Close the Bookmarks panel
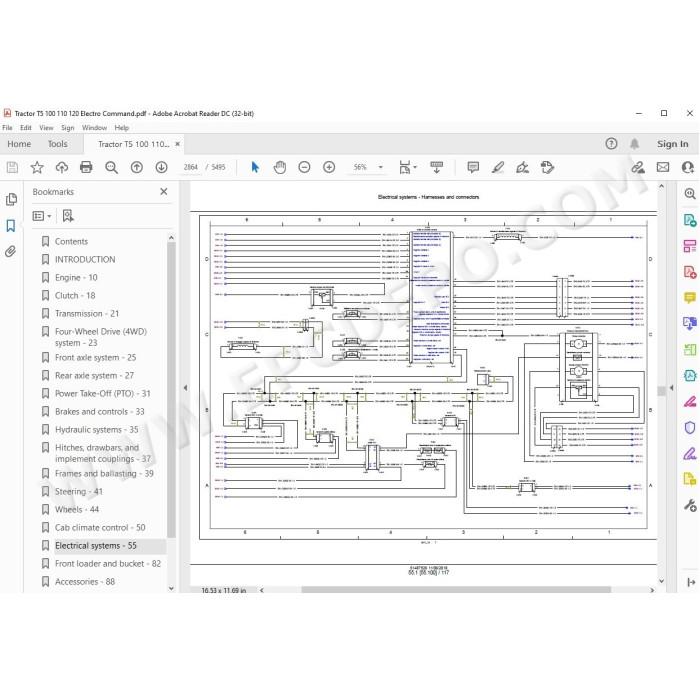The image size is (700, 700). [164, 192]
